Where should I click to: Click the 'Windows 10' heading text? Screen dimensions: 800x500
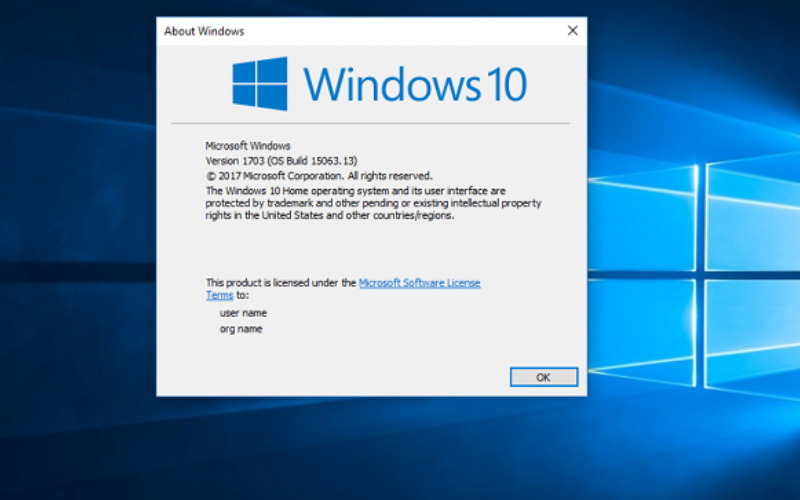[x=415, y=84]
